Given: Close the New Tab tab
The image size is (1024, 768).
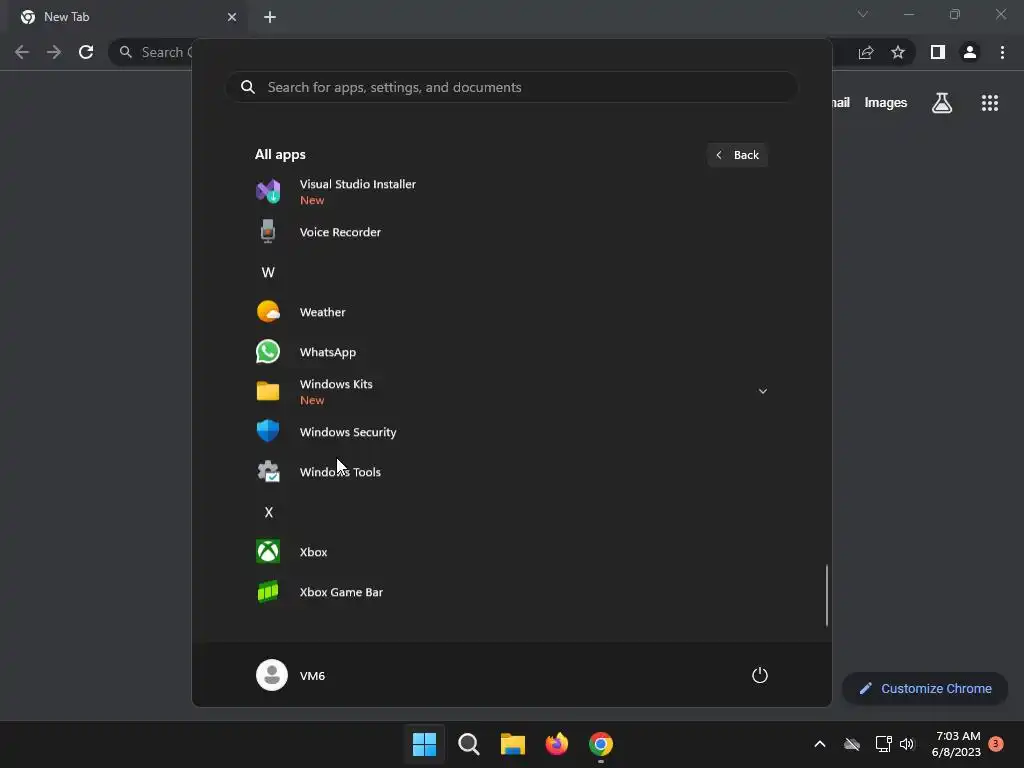Looking at the screenshot, I should pos(231,17).
